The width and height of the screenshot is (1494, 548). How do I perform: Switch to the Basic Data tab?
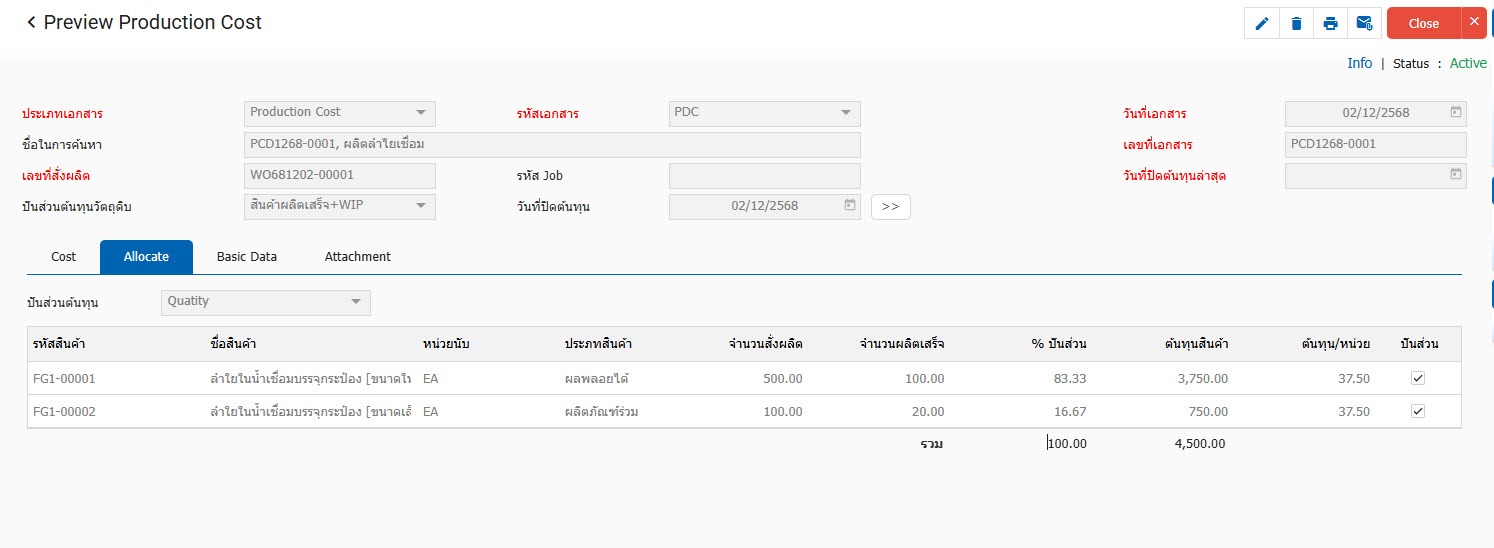click(x=247, y=257)
